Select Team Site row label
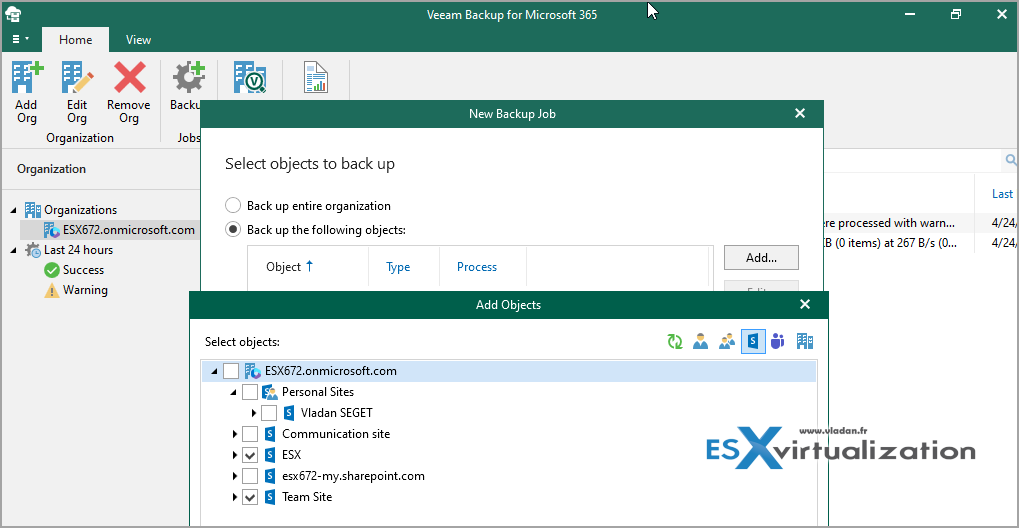The width and height of the screenshot is (1019, 528). (x=307, y=497)
